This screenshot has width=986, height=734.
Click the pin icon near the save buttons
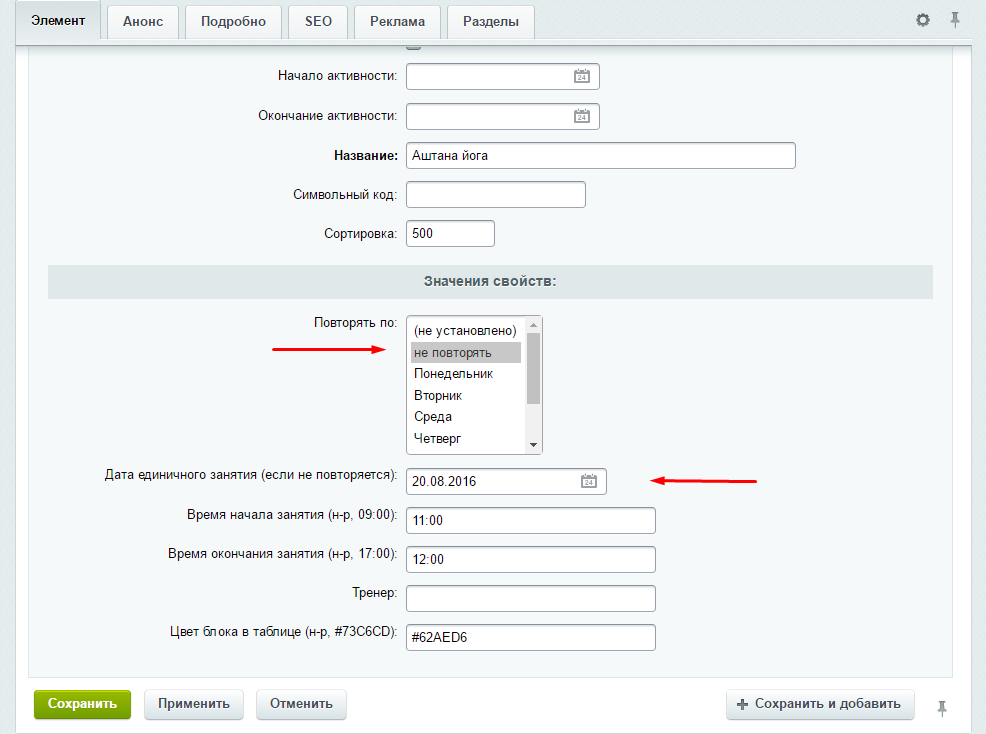(x=941, y=707)
